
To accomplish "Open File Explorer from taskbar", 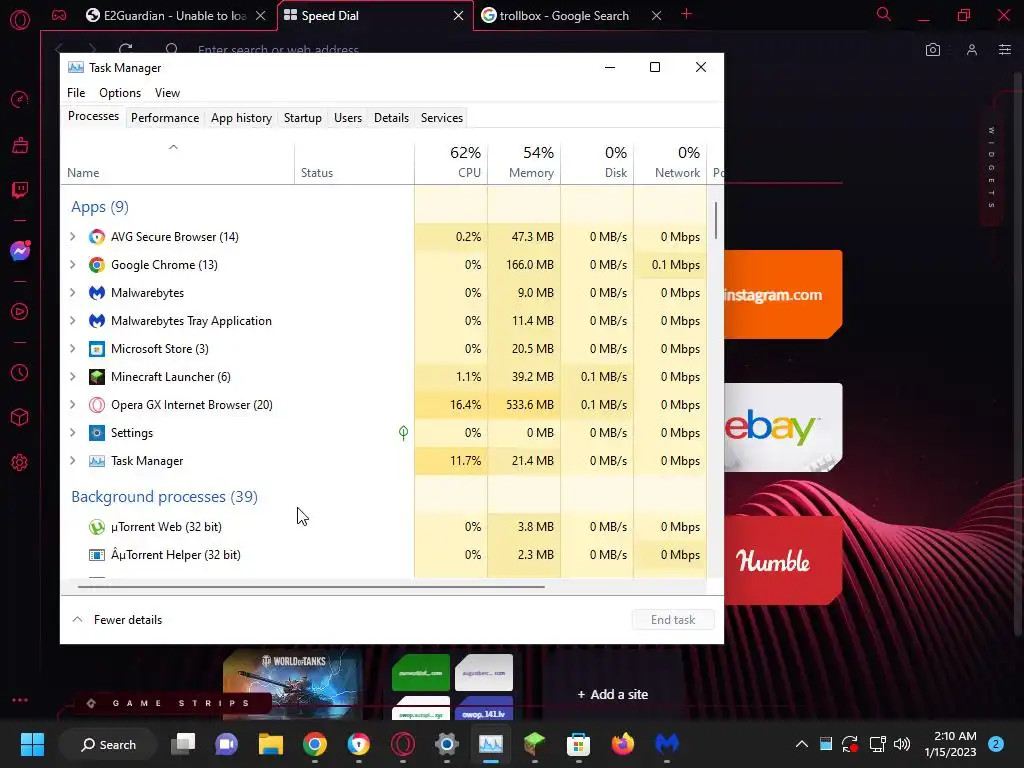I will pyautogui.click(x=270, y=744).
